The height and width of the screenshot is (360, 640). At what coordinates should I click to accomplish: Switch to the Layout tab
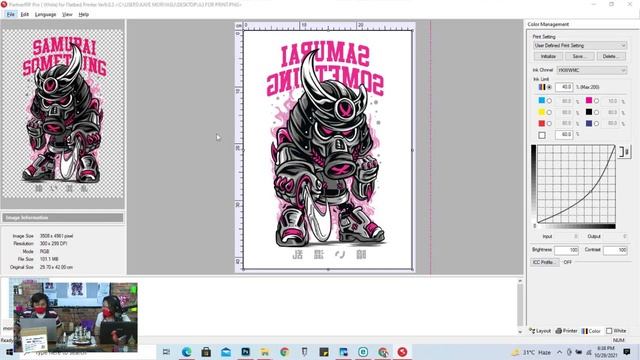click(x=540, y=331)
